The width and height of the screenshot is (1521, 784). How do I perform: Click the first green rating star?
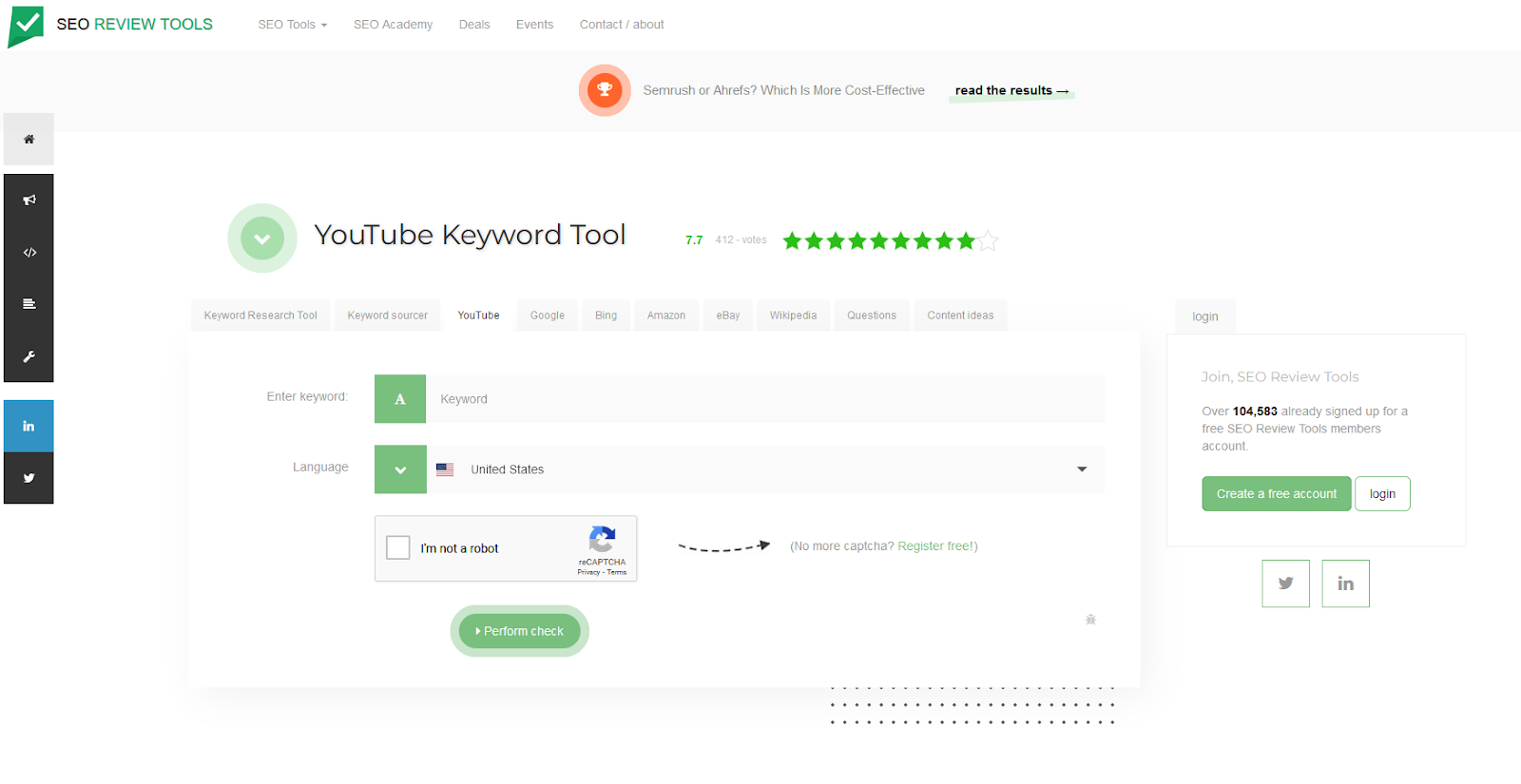tap(792, 240)
